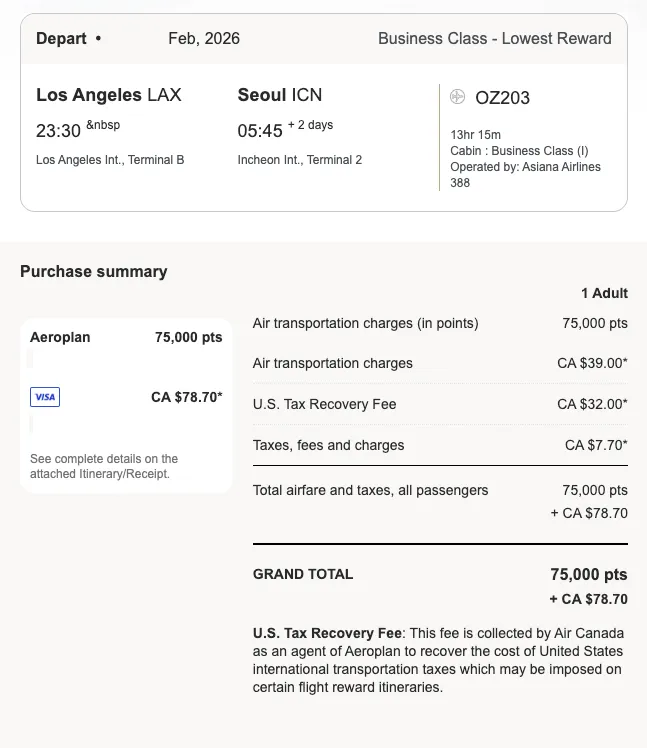Click the CA $78.70 Visa payment amount
Viewport: 647px width, 748px height.
click(187, 397)
